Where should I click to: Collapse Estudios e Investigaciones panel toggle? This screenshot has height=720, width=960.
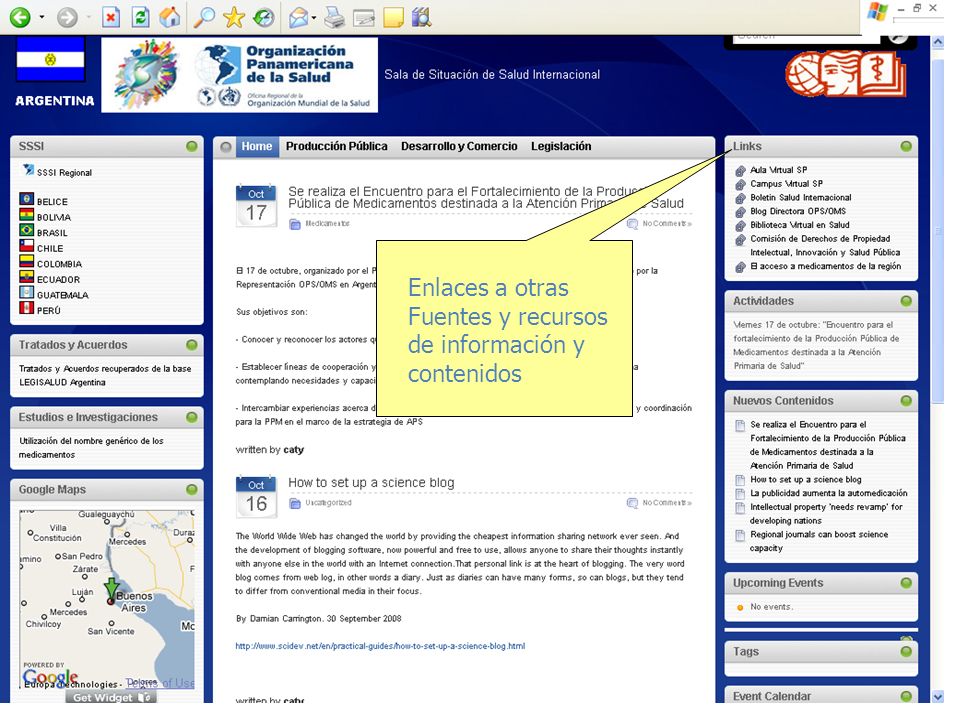click(192, 418)
